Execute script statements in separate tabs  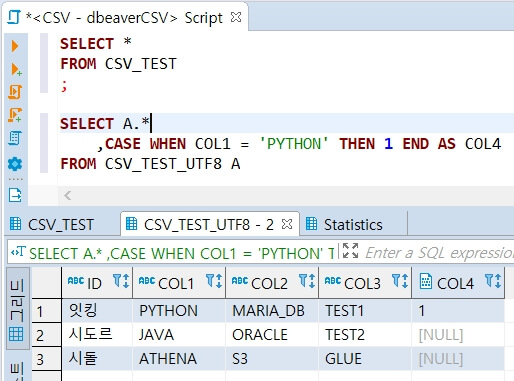tap(15, 115)
